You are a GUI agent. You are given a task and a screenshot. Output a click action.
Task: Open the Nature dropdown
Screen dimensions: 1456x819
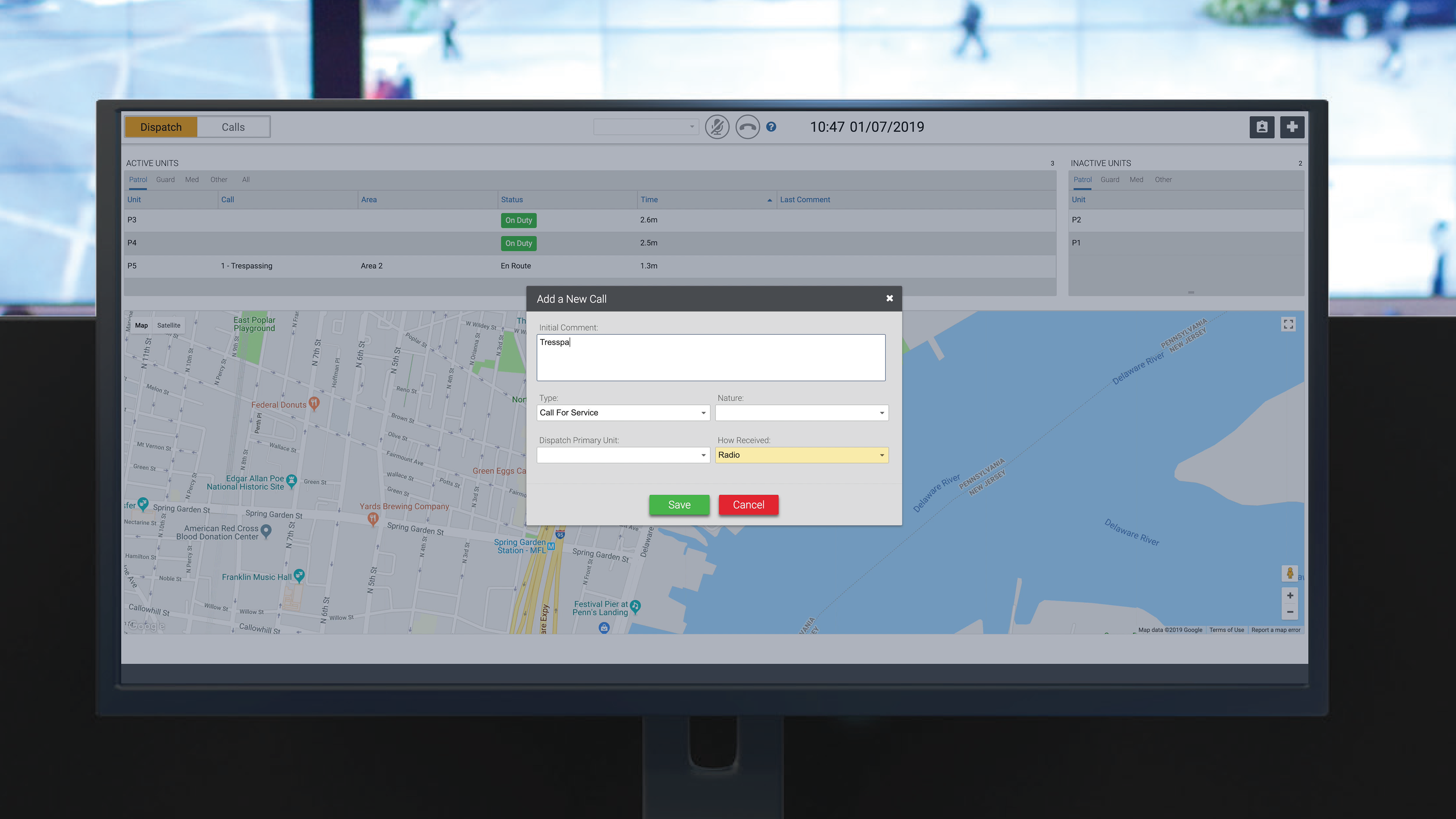pos(802,413)
